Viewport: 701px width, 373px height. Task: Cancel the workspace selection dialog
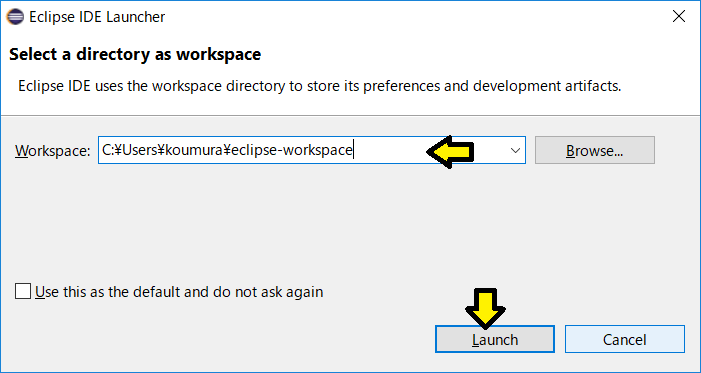tap(625, 339)
